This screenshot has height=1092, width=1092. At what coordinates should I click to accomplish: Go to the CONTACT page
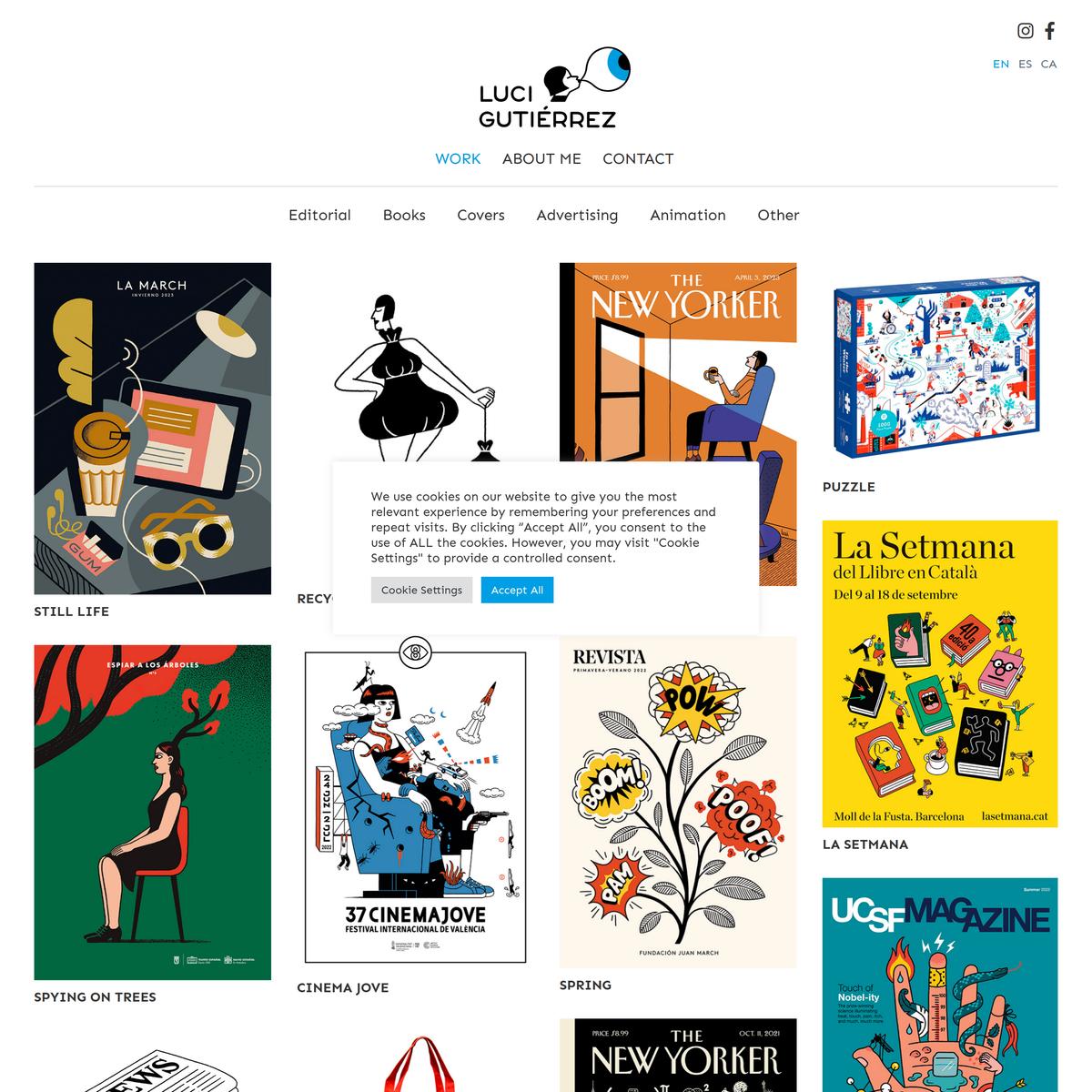(x=638, y=158)
